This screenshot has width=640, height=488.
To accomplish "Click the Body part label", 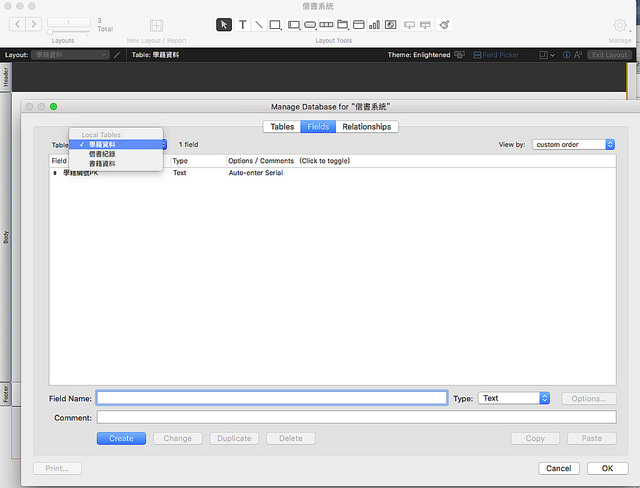I will click(6, 237).
